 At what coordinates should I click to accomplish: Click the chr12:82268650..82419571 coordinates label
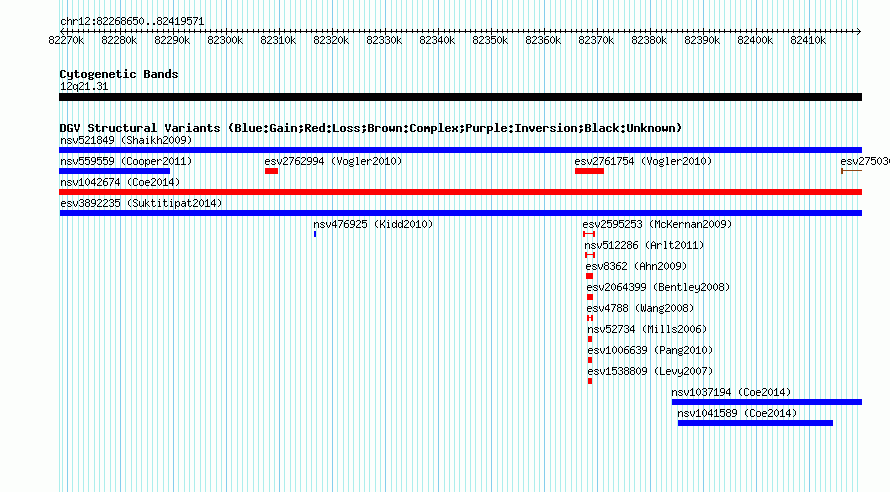pyautogui.click(x=132, y=22)
